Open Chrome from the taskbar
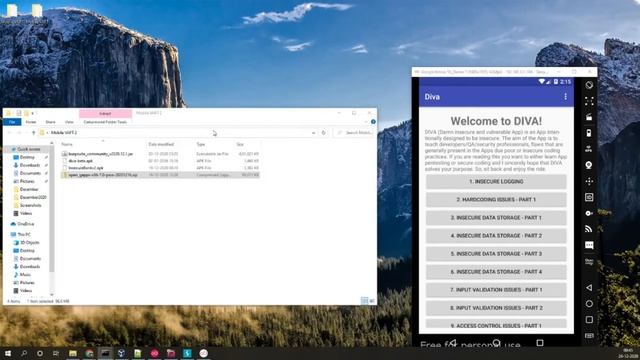Screen dimensions: 640x360 [89, 353]
